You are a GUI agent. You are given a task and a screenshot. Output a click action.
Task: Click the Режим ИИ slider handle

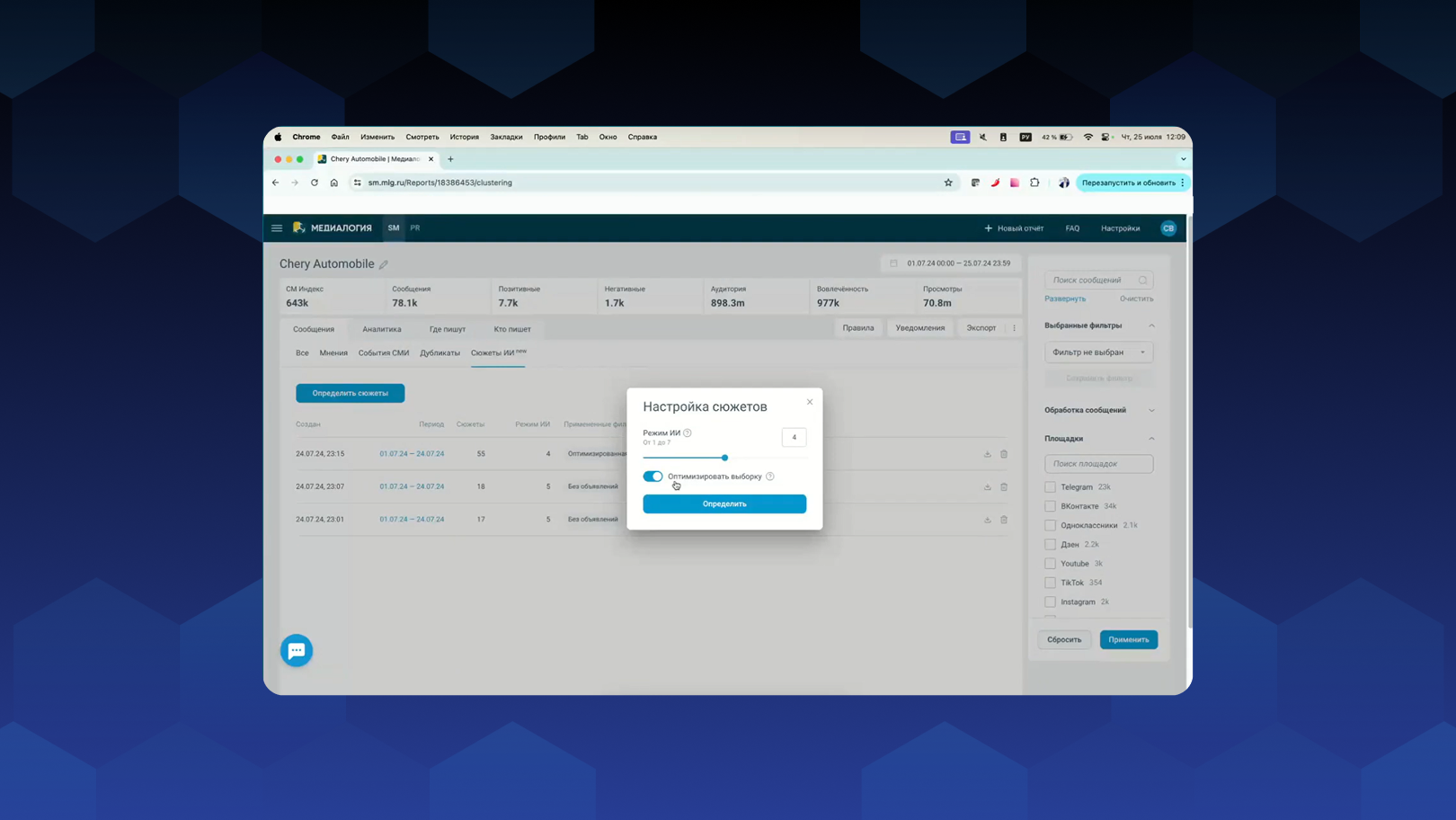pyautogui.click(x=724, y=458)
